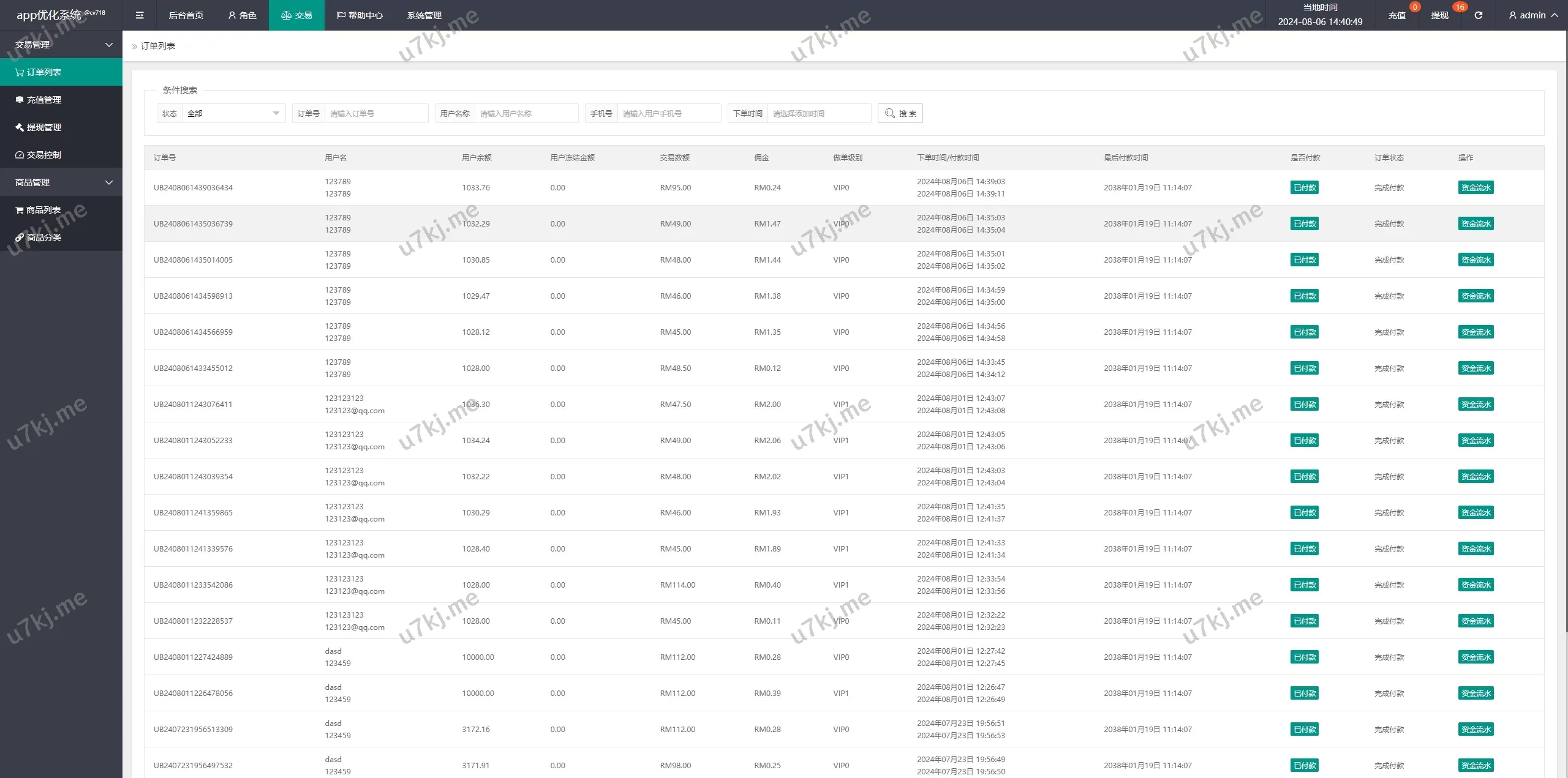Viewport: 1568px width, 778px height.
Task: Open the 状态 全部 dropdown
Action: click(233, 113)
